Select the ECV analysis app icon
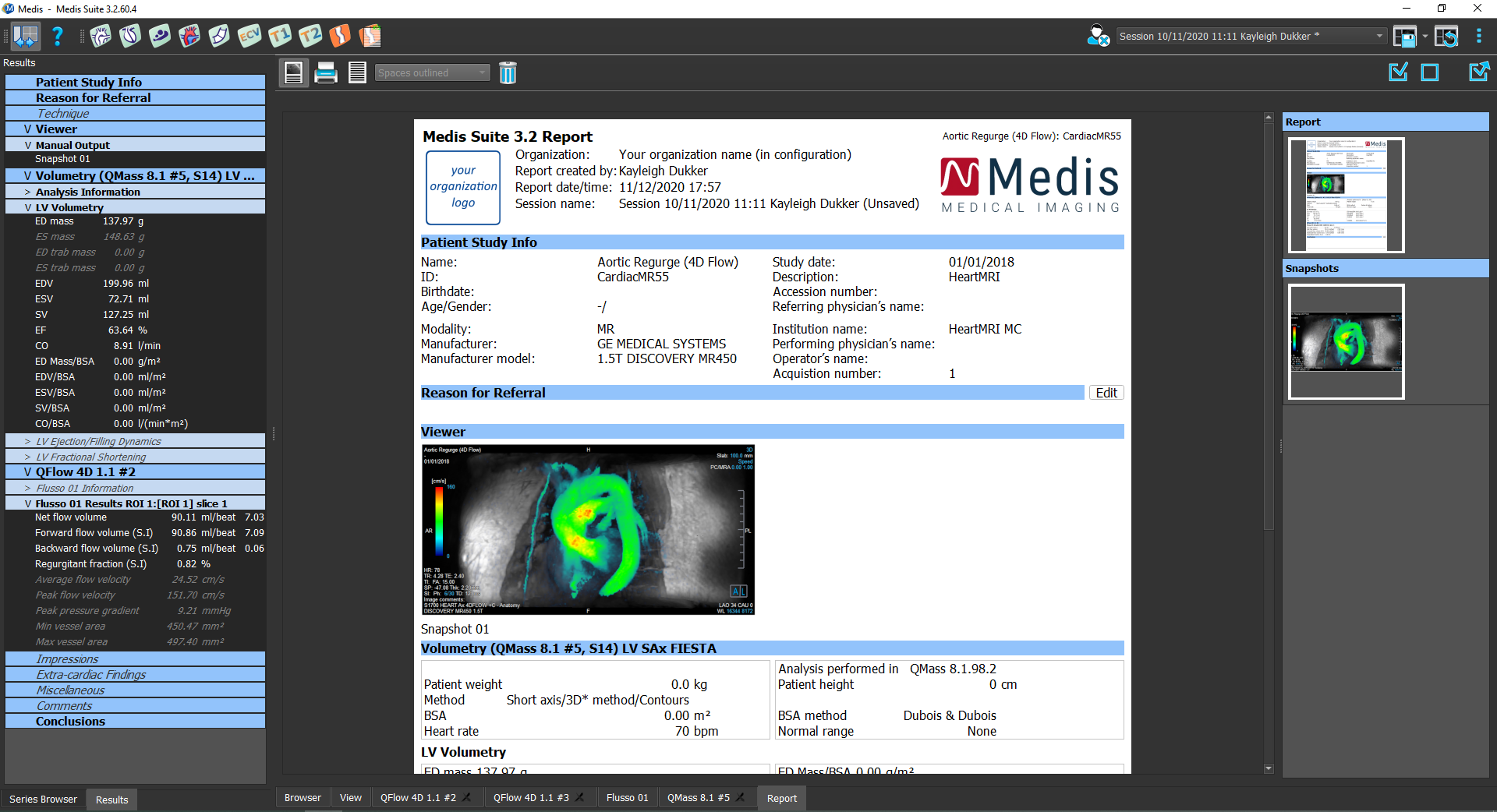 coord(249,36)
